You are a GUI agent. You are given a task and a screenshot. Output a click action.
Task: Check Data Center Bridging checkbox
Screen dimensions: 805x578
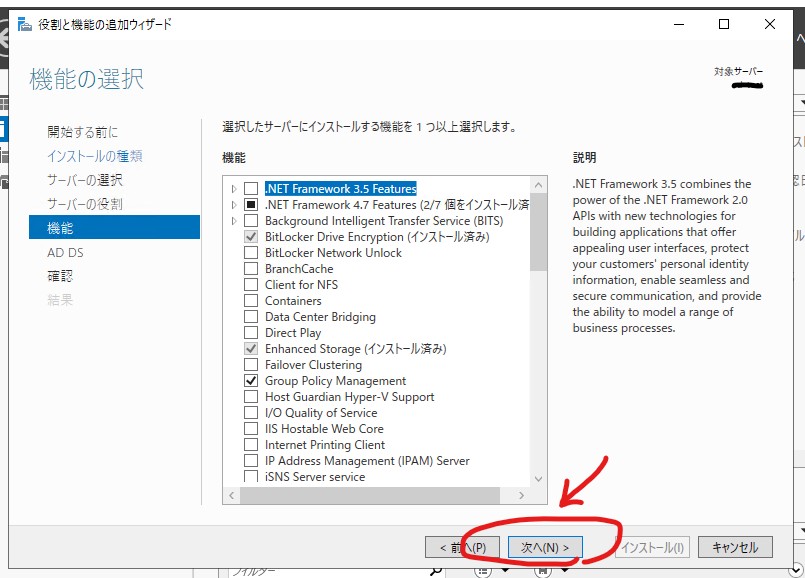coord(251,316)
